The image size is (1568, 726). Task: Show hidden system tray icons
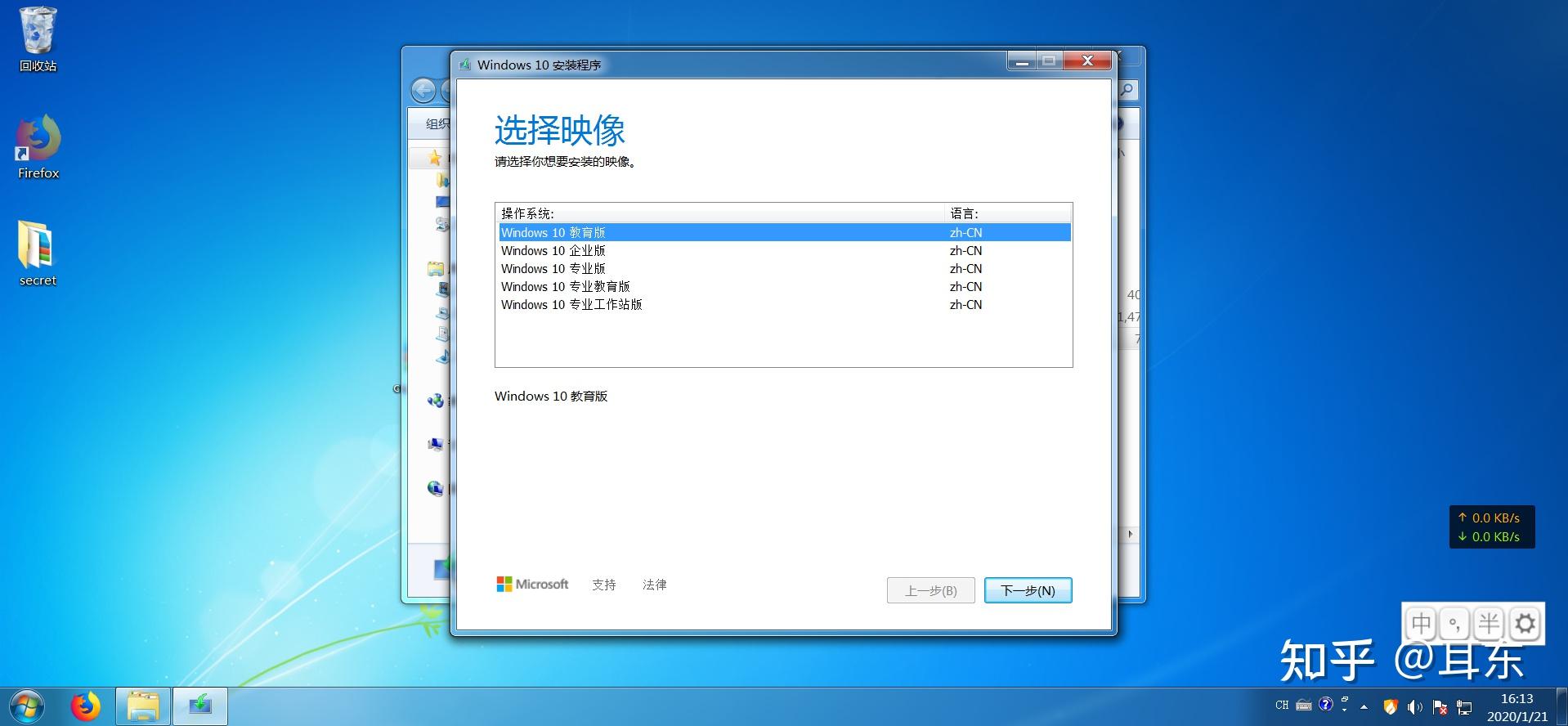(1364, 706)
